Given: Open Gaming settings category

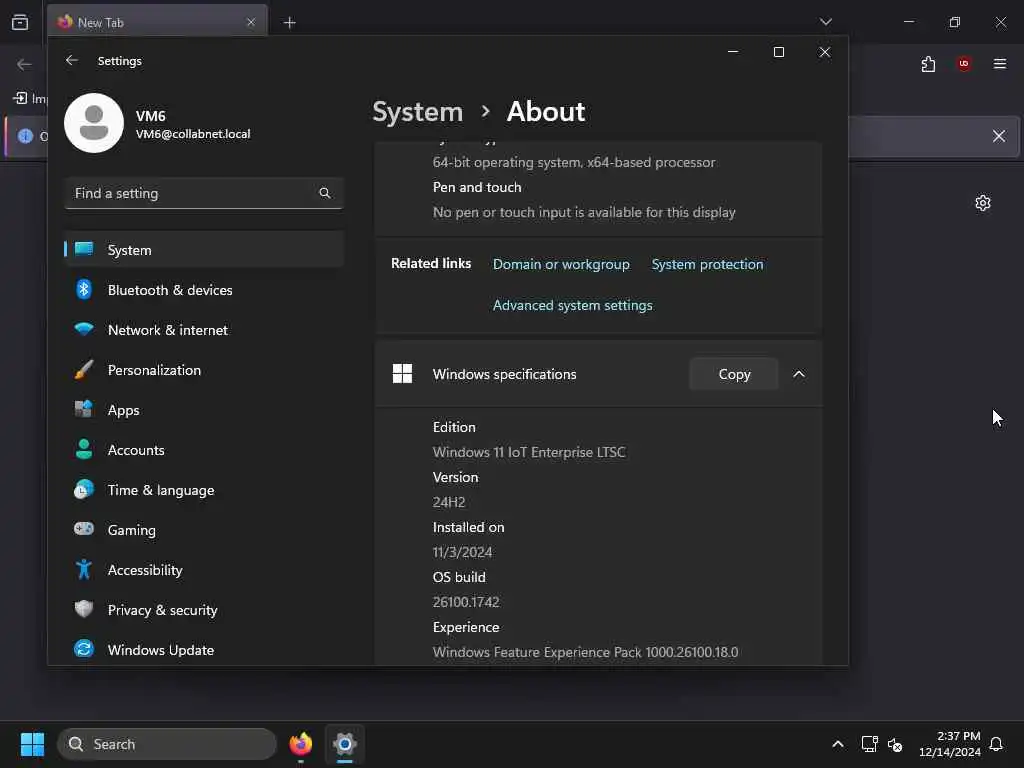Looking at the screenshot, I should click(x=204, y=530).
